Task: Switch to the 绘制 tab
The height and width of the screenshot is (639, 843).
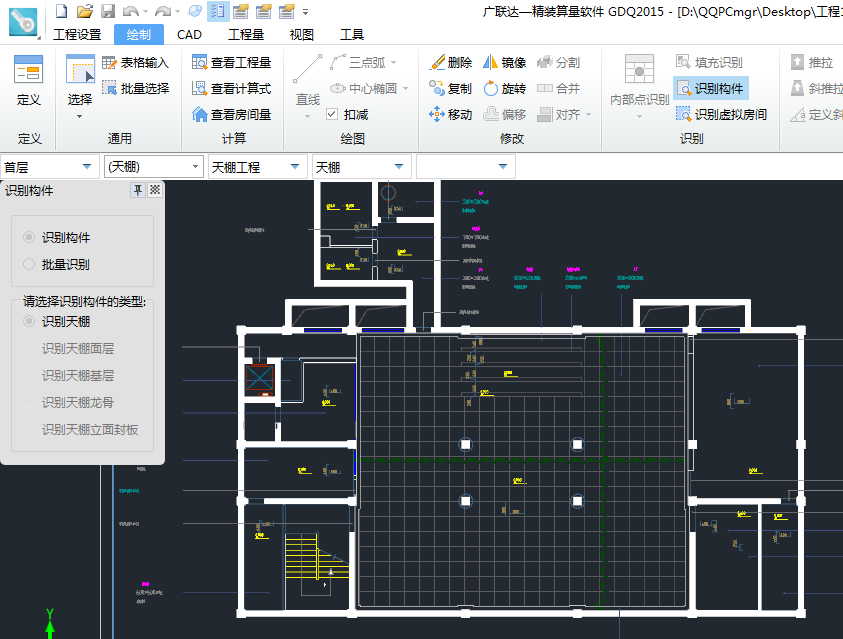Action: pyautogui.click(x=139, y=34)
